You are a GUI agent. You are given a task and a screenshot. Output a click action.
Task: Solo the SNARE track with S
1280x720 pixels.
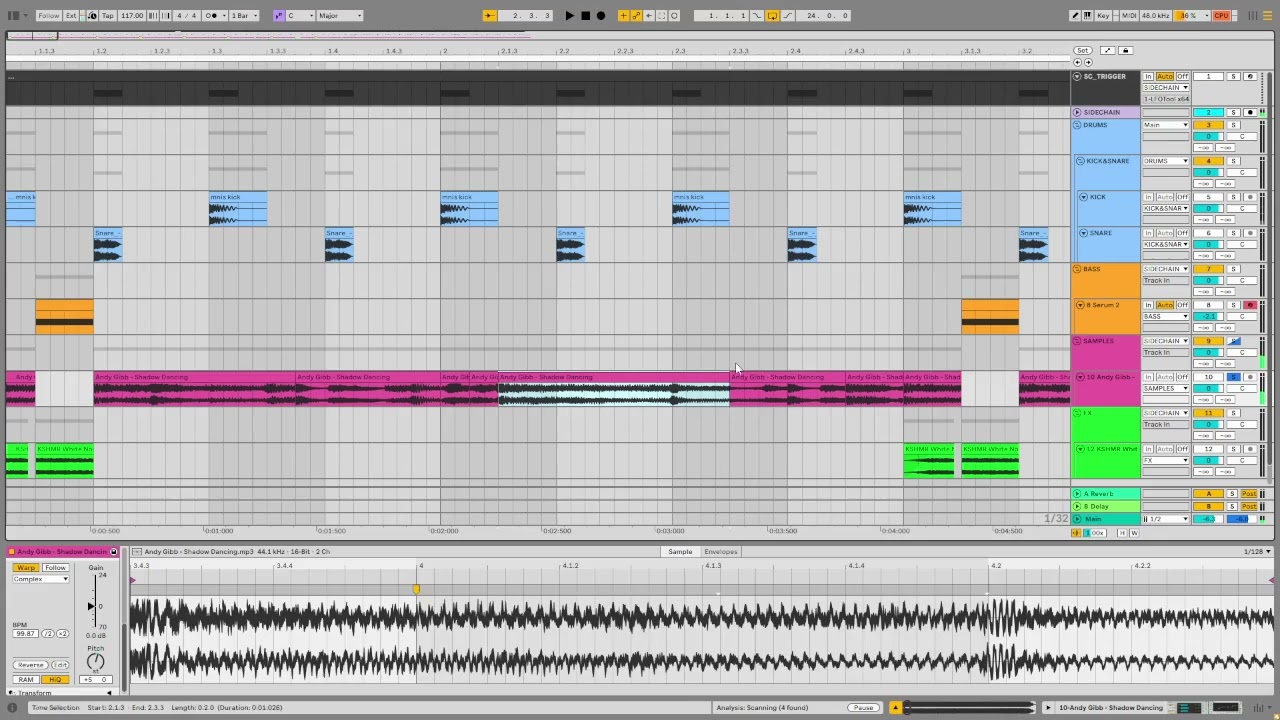[1233, 233]
